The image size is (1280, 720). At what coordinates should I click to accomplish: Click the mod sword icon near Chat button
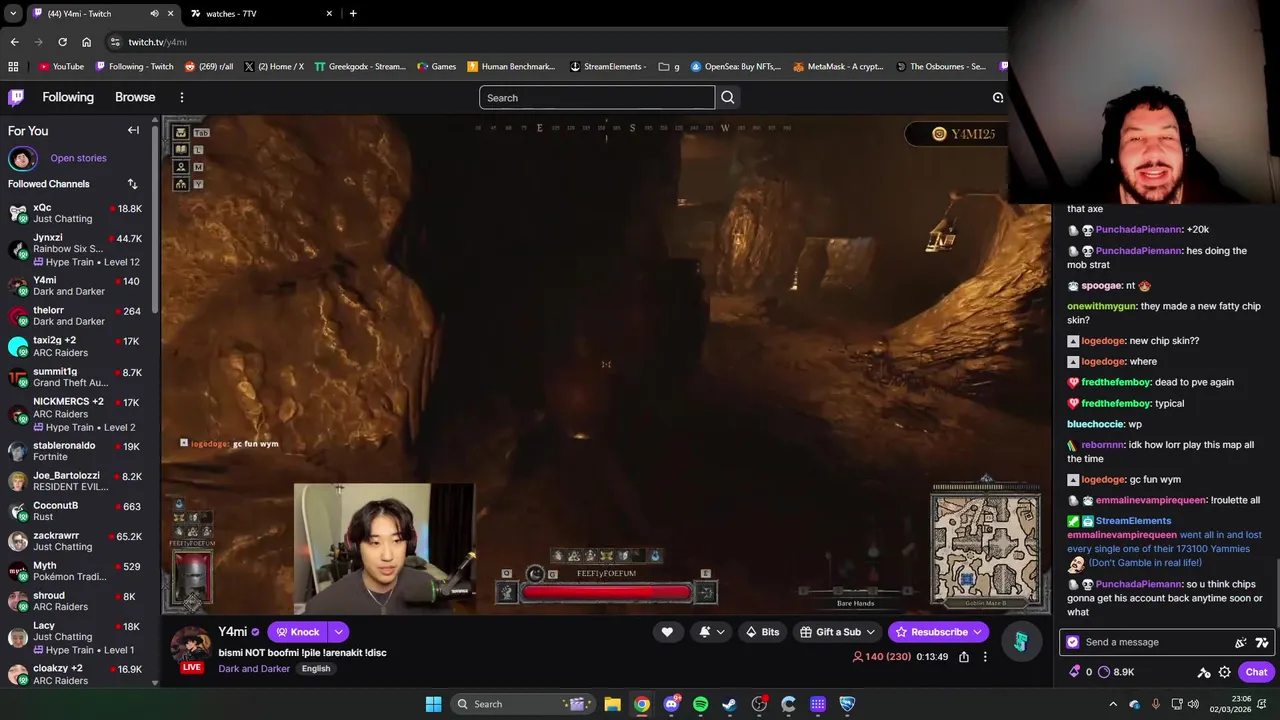coord(1204,672)
